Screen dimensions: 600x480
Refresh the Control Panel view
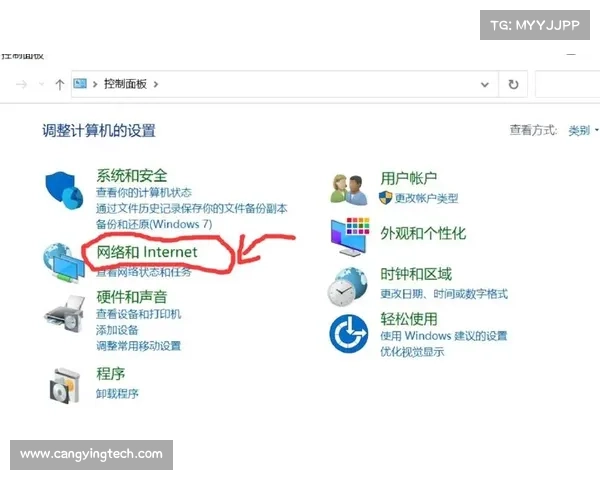(x=513, y=84)
